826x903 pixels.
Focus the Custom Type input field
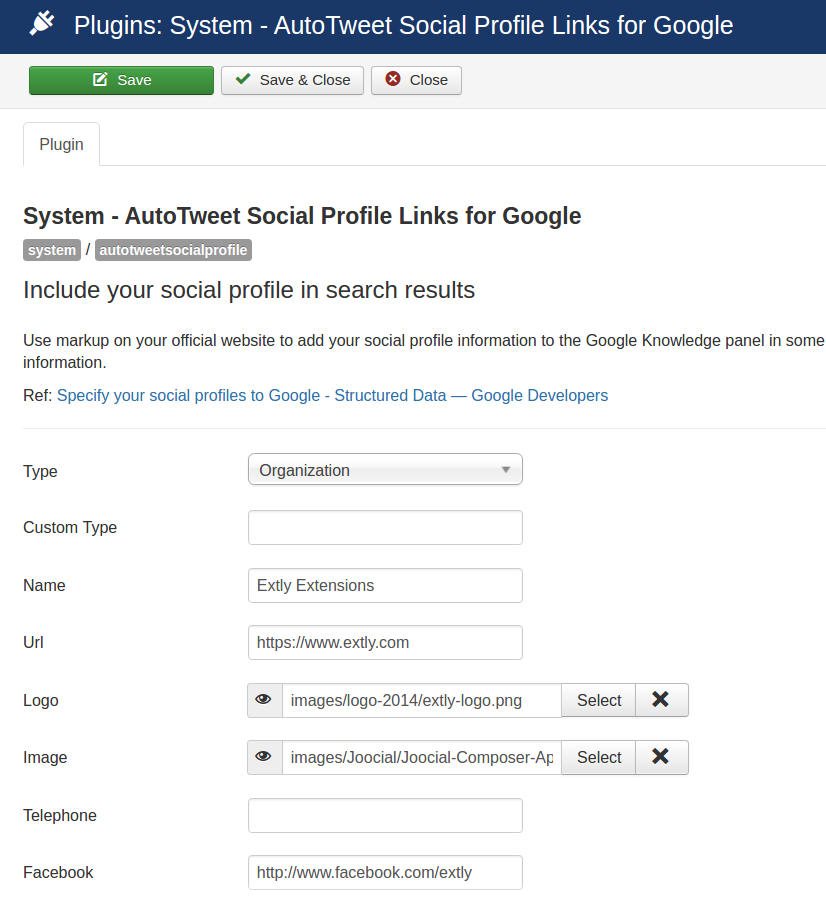[385, 528]
